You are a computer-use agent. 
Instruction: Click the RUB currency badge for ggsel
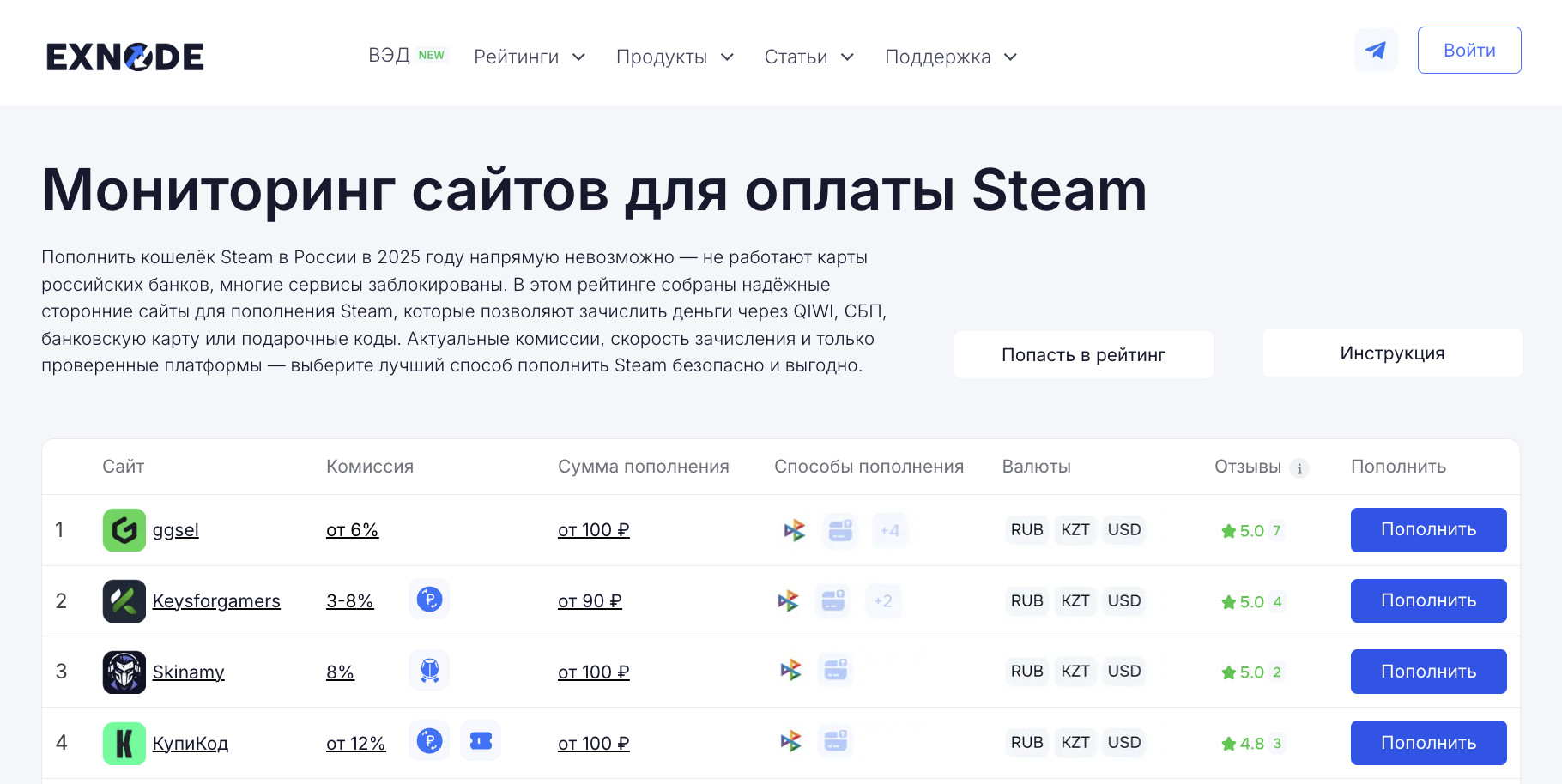1027,530
